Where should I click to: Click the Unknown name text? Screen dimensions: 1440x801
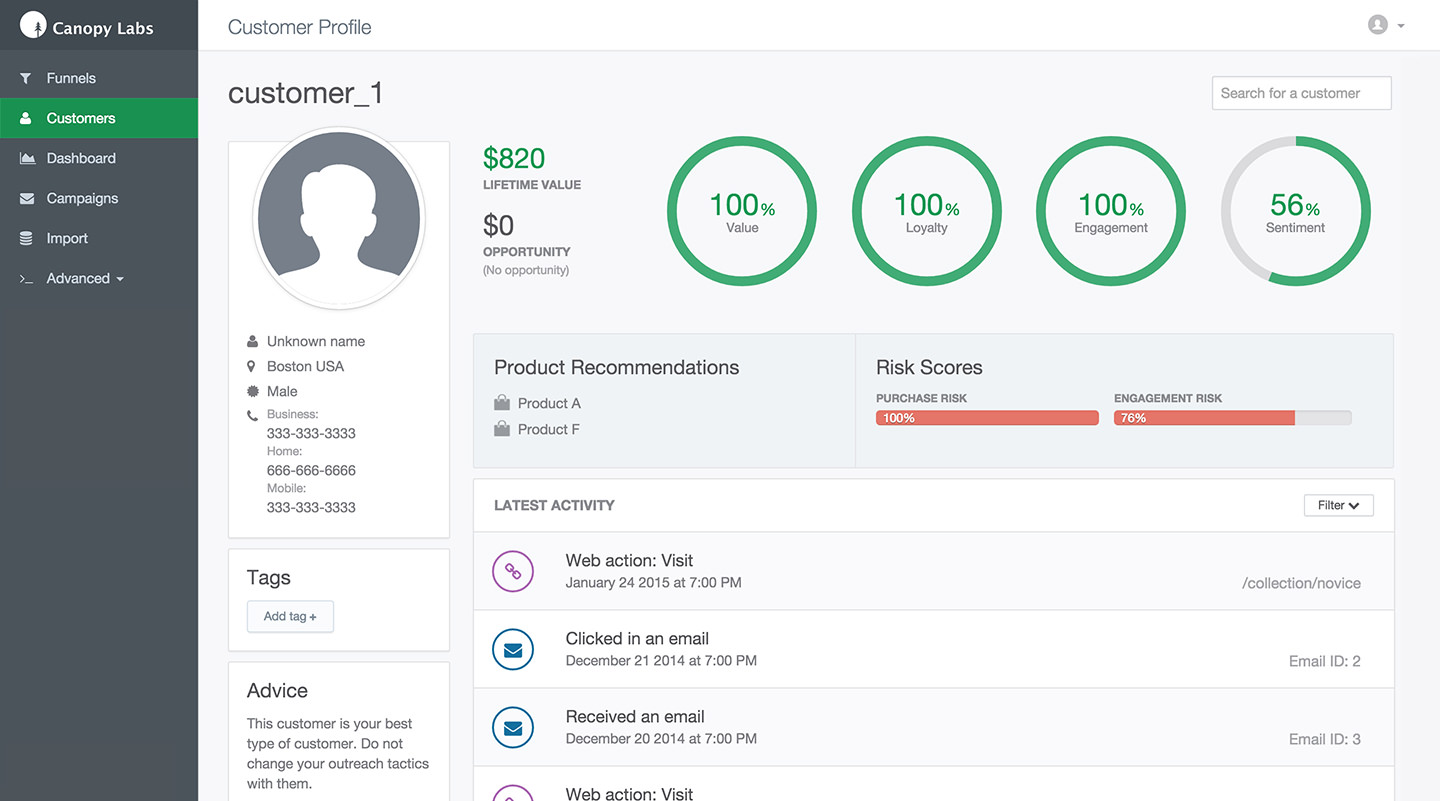316,341
